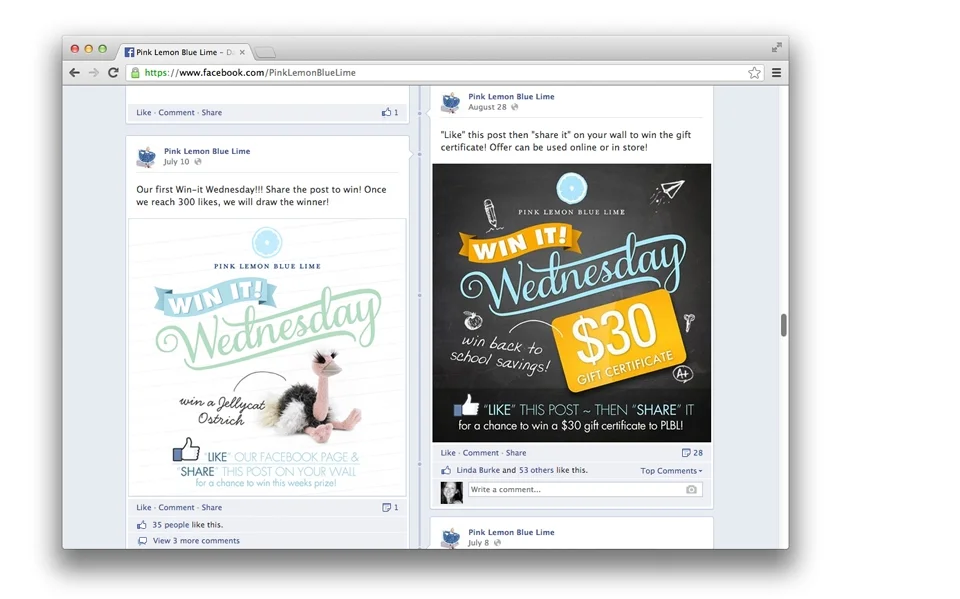Select the Pink Lemon Blue Lime browser tab
Image resolution: width=960 pixels, height=599 pixels.
click(184, 52)
